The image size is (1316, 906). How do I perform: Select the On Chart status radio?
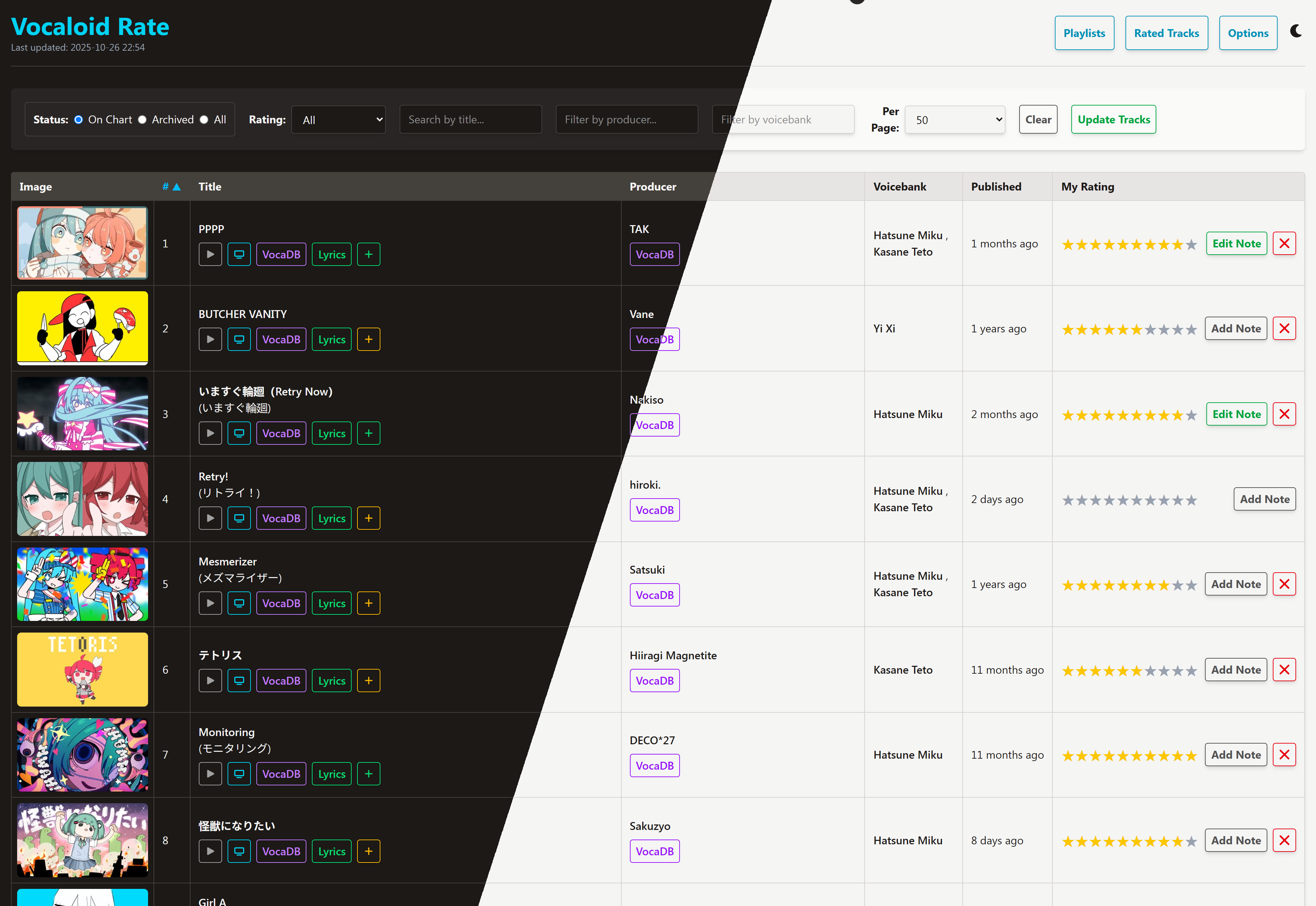(x=78, y=120)
